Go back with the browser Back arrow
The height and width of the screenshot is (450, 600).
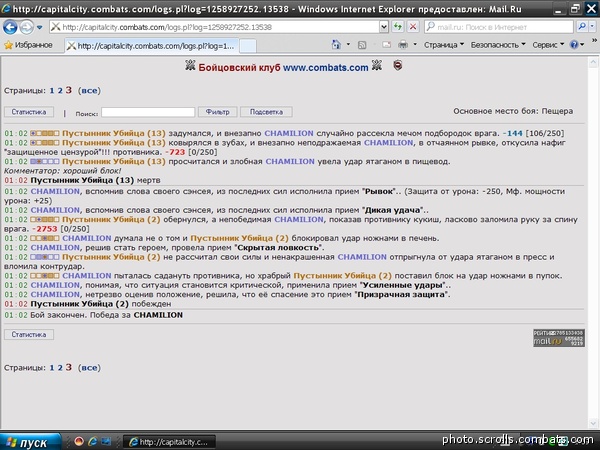pyautogui.click(x=10, y=27)
